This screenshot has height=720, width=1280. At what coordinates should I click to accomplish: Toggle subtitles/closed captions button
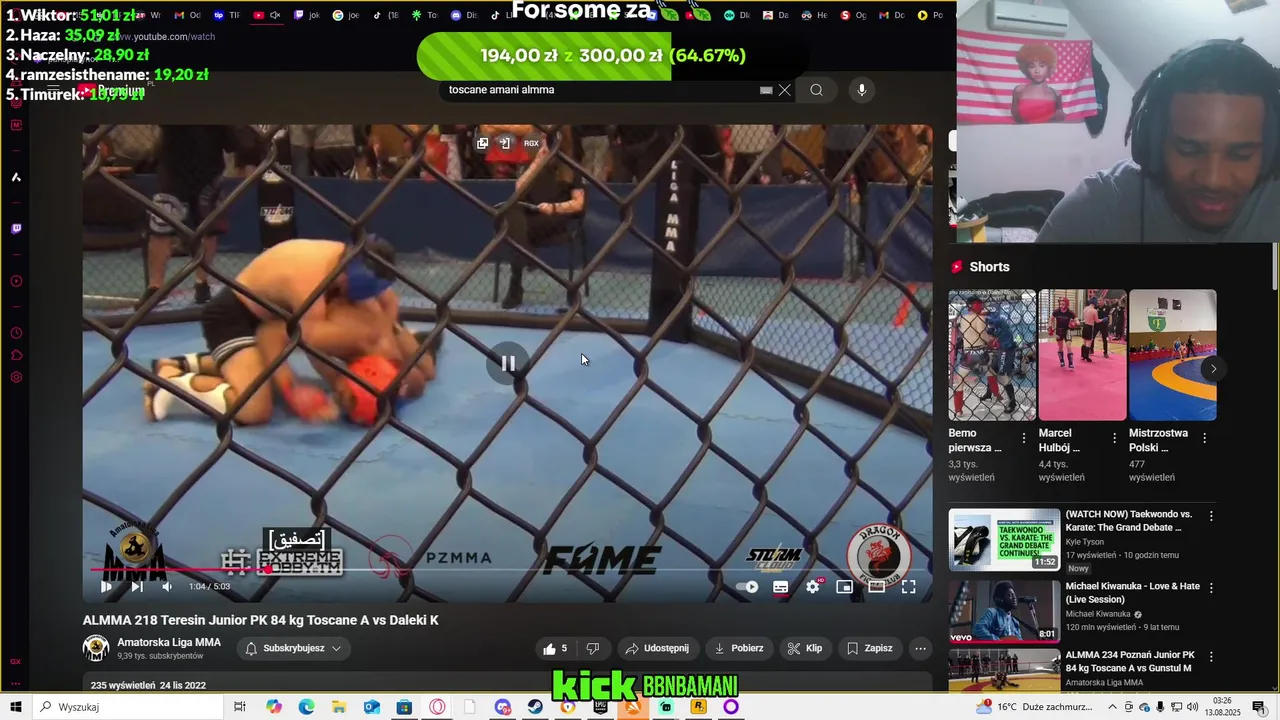pos(781,587)
